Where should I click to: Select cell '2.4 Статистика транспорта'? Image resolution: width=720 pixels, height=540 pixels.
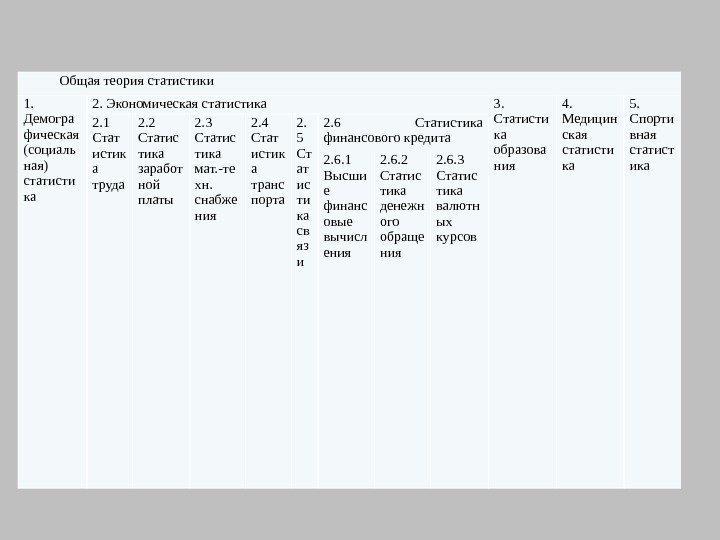click(x=268, y=301)
